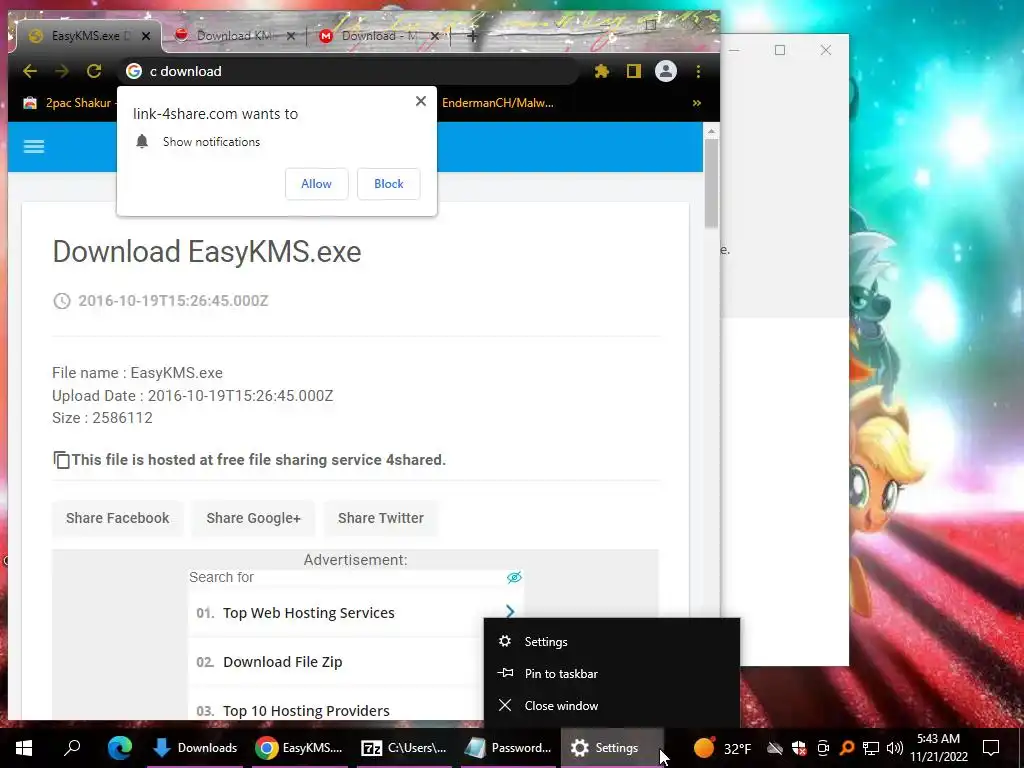Allow notifications from link-4share.com
This screenshot has height=768, width=1024.
316,184
